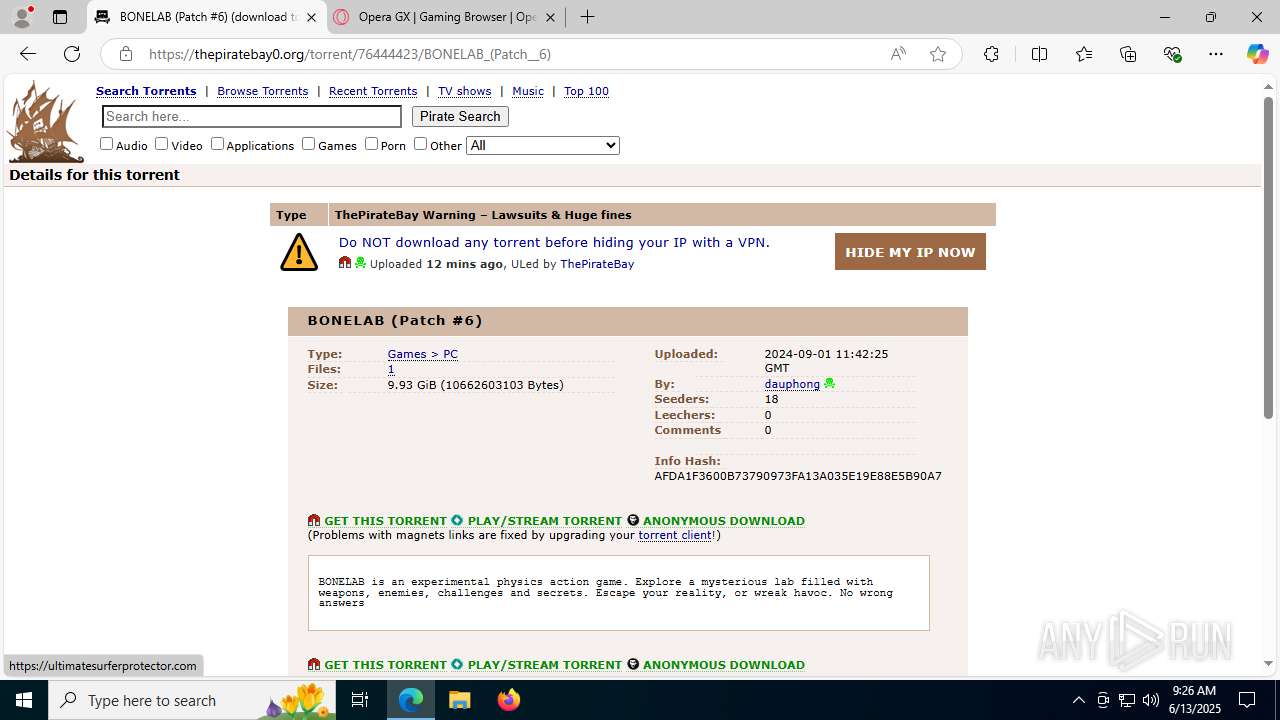Open File Explorer from the taskbar
Viewport: 1280px width, 720px height.
(459, 700)
